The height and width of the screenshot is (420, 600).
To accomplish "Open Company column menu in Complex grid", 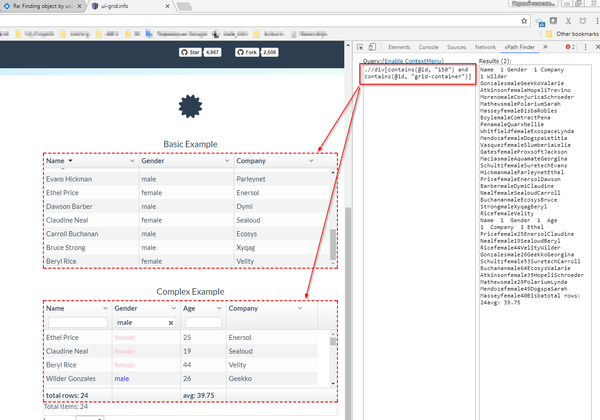I will click(x=300, y=308).
